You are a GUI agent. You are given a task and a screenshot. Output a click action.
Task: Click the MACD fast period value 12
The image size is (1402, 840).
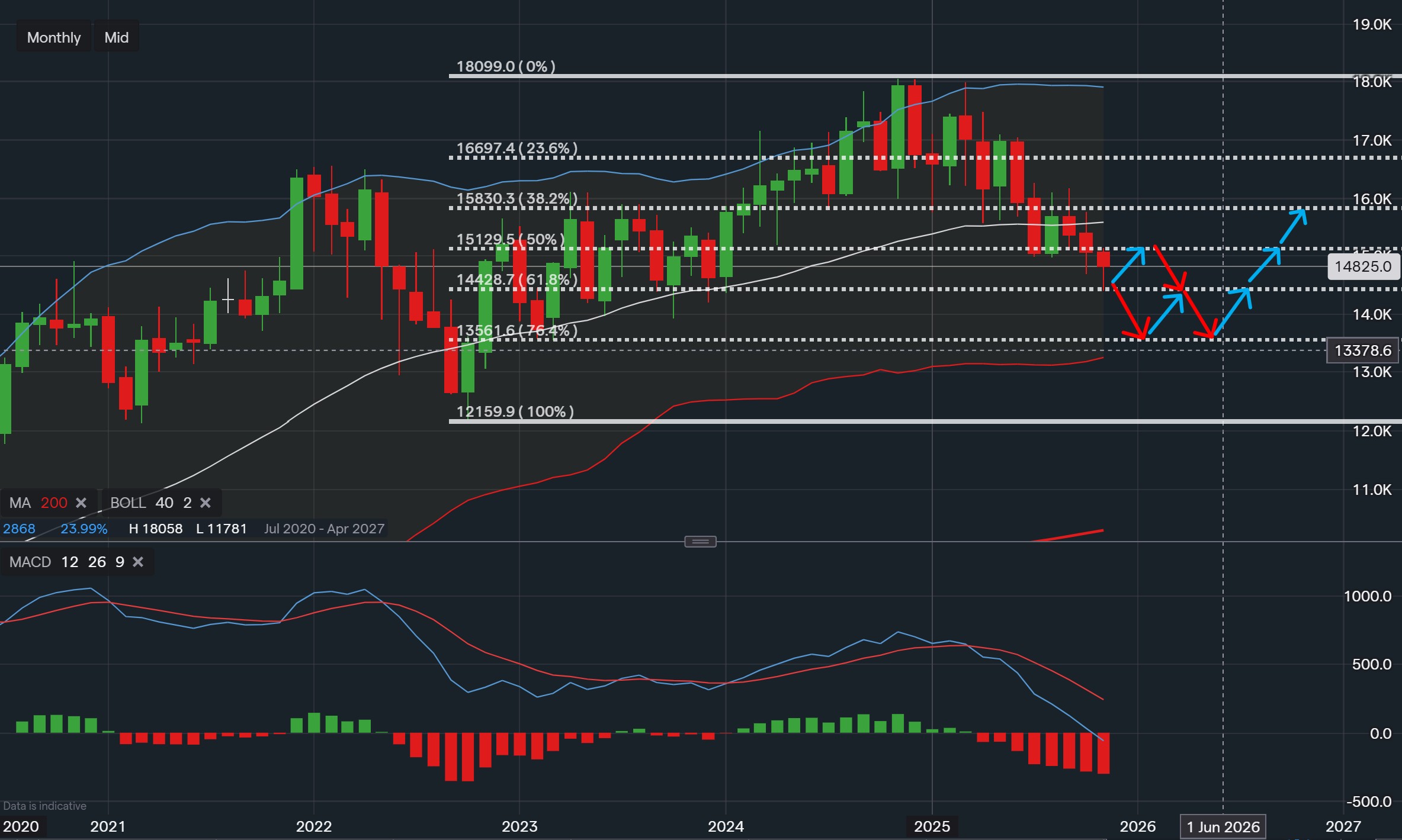point(70,562)
